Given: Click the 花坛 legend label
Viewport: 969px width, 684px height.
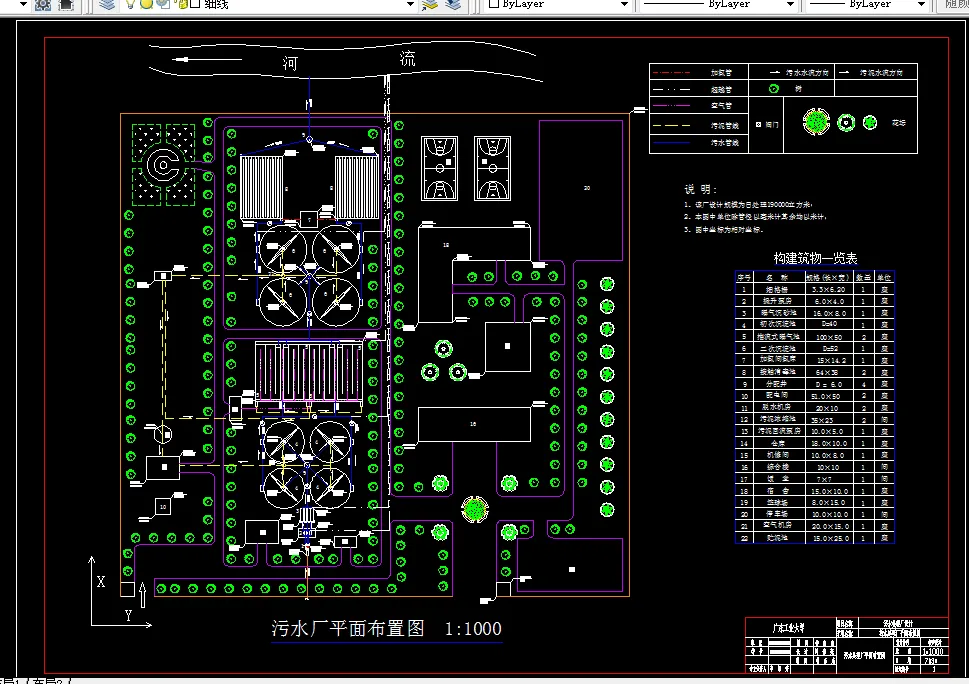Looking at the screenshot, I should (899, 123).
